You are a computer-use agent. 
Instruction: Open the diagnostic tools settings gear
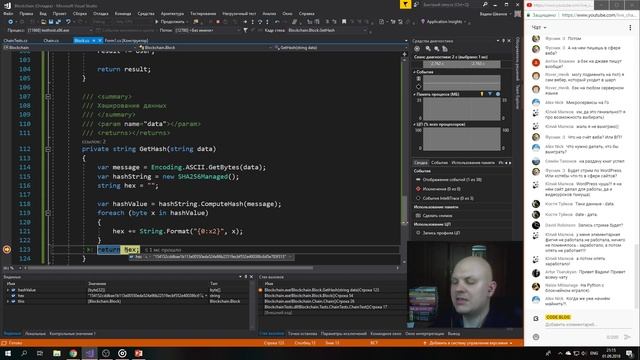[x=417, y=49]
